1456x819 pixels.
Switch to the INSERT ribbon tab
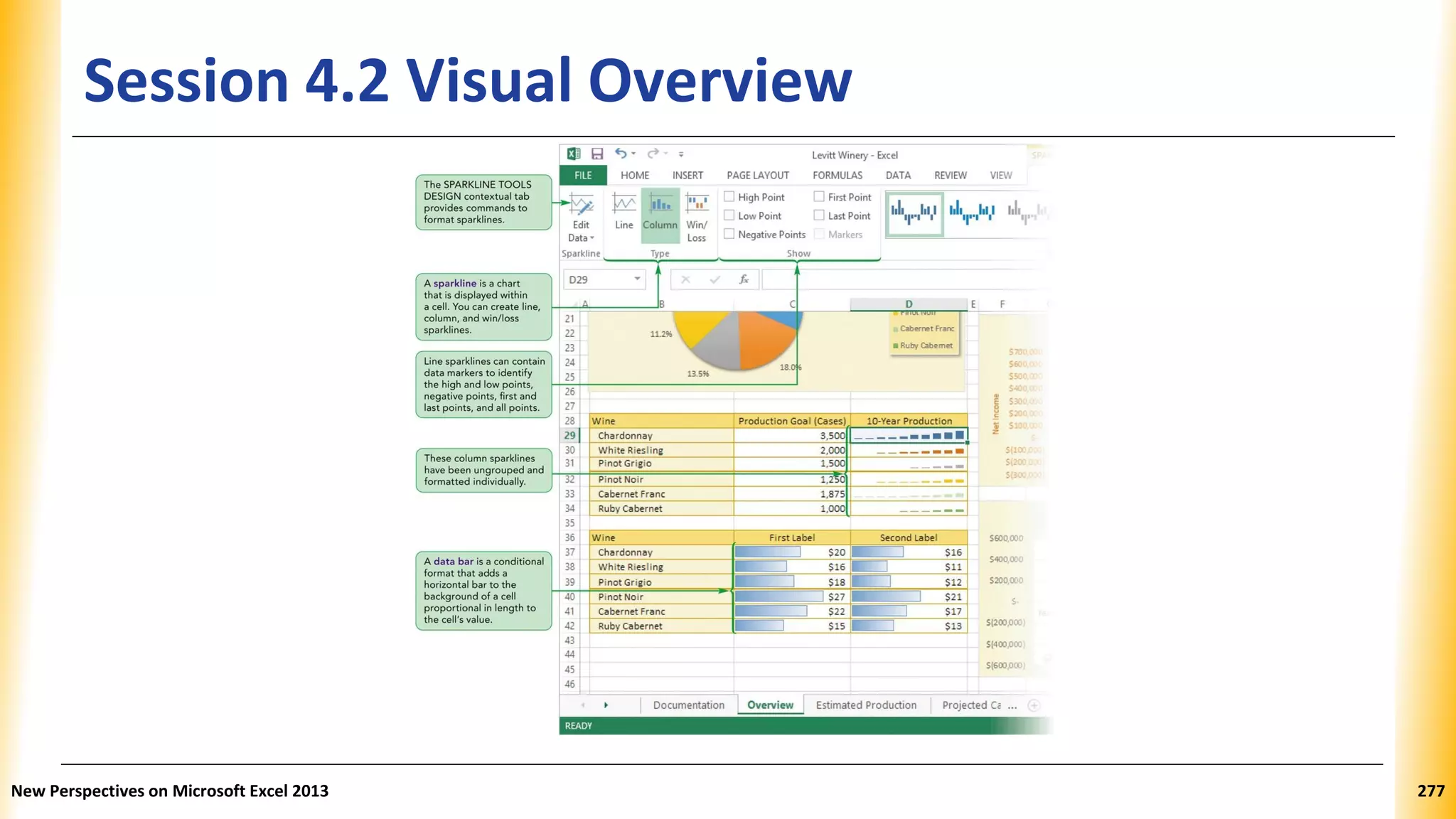tap(687, 175)
